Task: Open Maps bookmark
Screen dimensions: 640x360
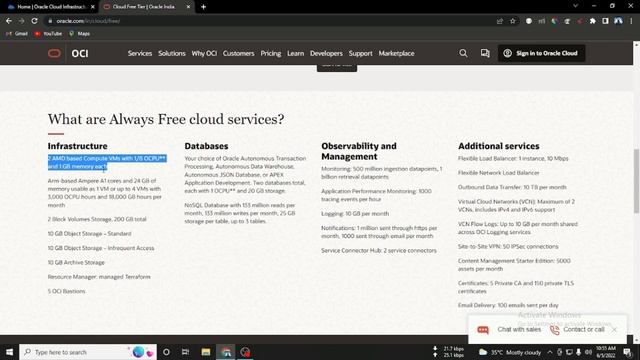Action: [80, 33]
